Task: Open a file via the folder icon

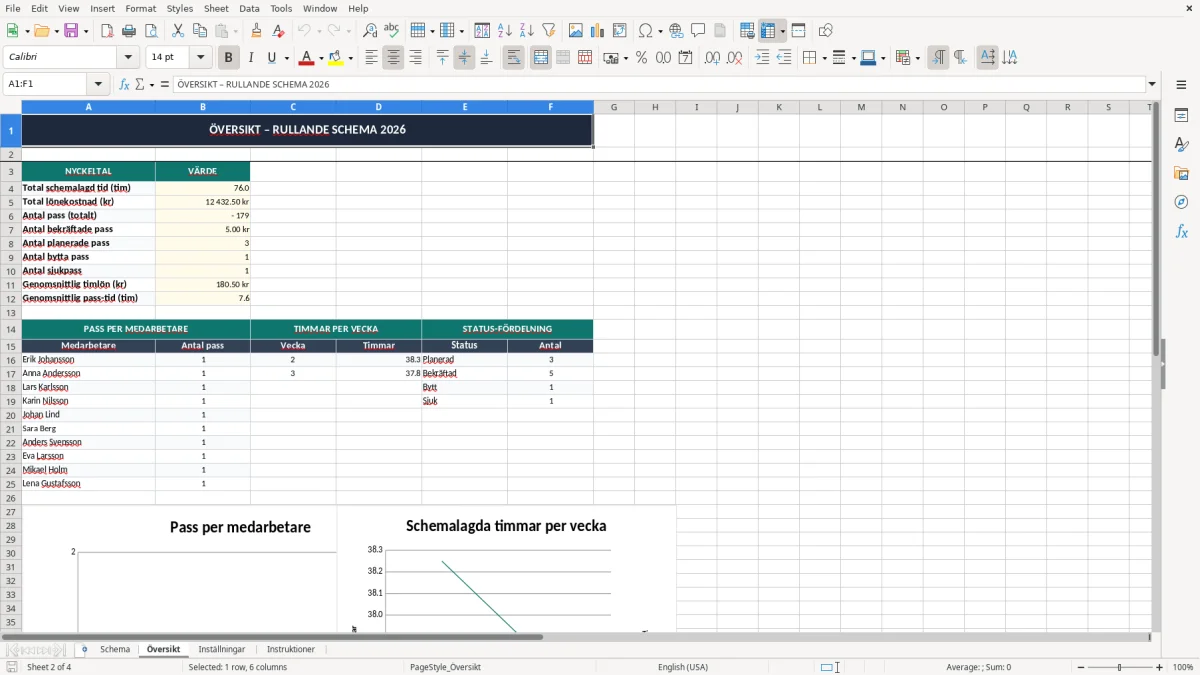Action: point(41,31)
